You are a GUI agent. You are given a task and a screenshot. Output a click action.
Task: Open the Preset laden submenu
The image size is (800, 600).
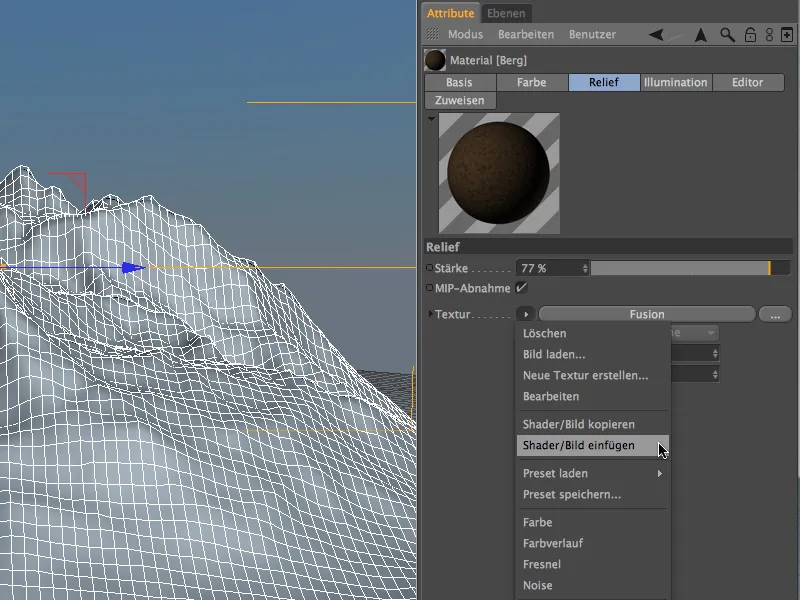(593, 473)
